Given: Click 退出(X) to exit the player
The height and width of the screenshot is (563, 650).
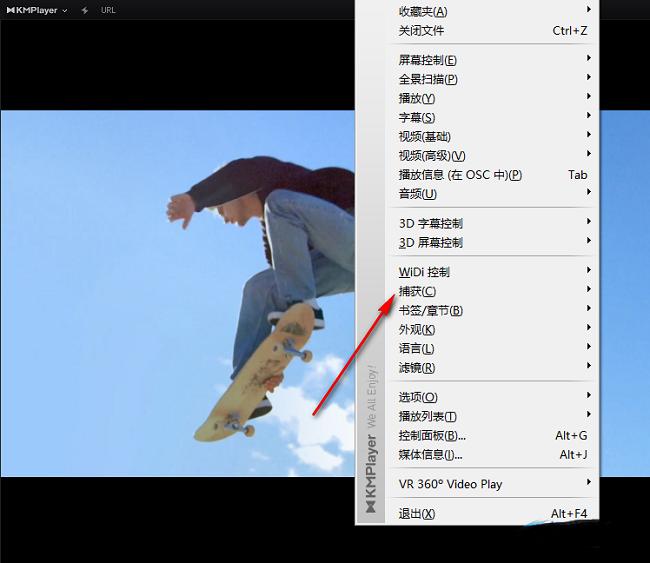Looking at the screenshot, I should [x=416, y=514].
